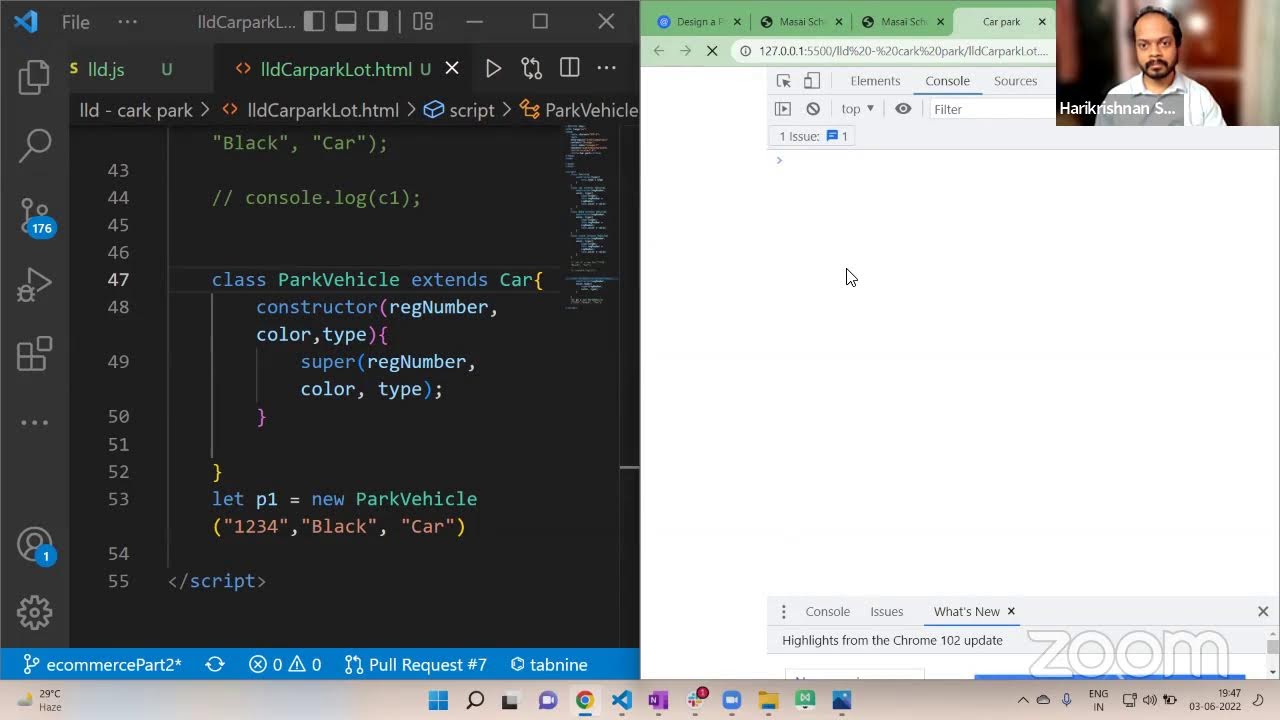The width and height of the screenshot is (1280, 720).
Task: Toggle the device toolbar in DevTools
Action: pyautogui.click(x=812, y=81)
